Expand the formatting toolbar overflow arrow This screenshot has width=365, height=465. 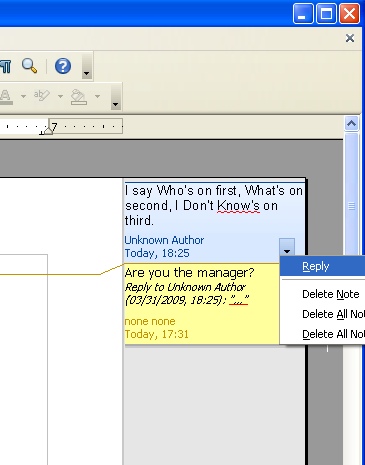pyautogui.click(x=115, y=97)
